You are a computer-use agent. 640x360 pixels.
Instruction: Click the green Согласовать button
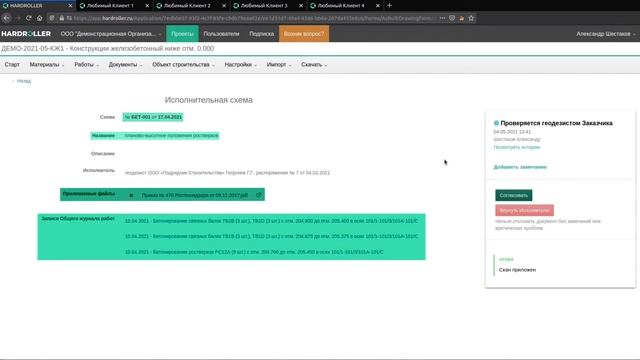click(x=513, y=195)
